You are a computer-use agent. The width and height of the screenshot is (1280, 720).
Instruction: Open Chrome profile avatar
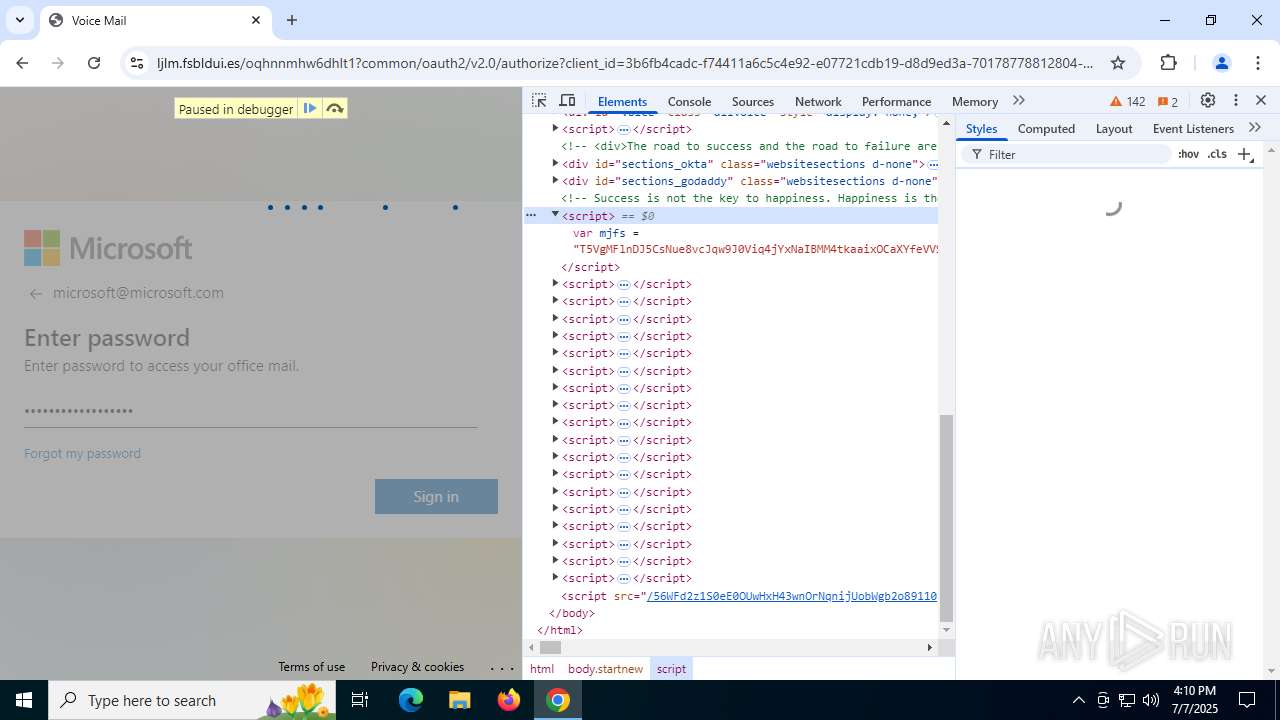1221,63
